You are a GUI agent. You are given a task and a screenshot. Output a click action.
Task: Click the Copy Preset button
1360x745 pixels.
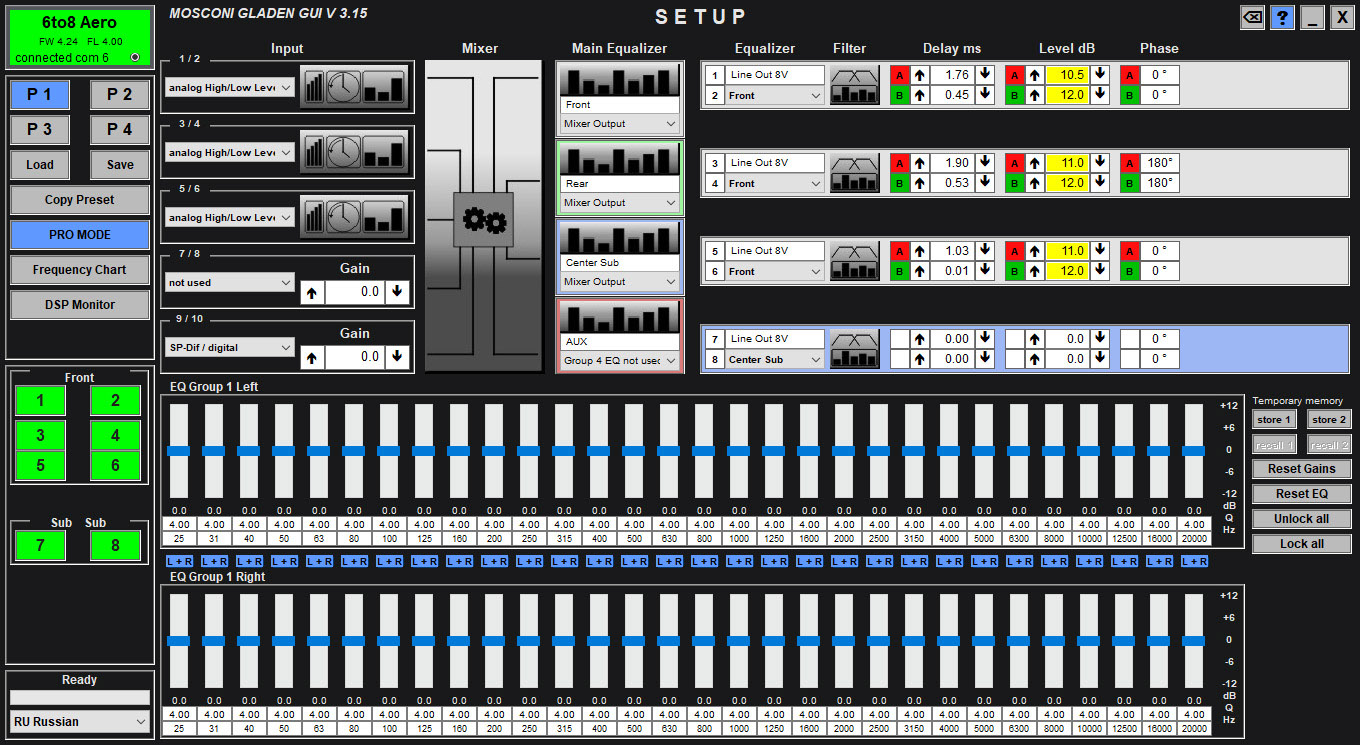[80, 200]
